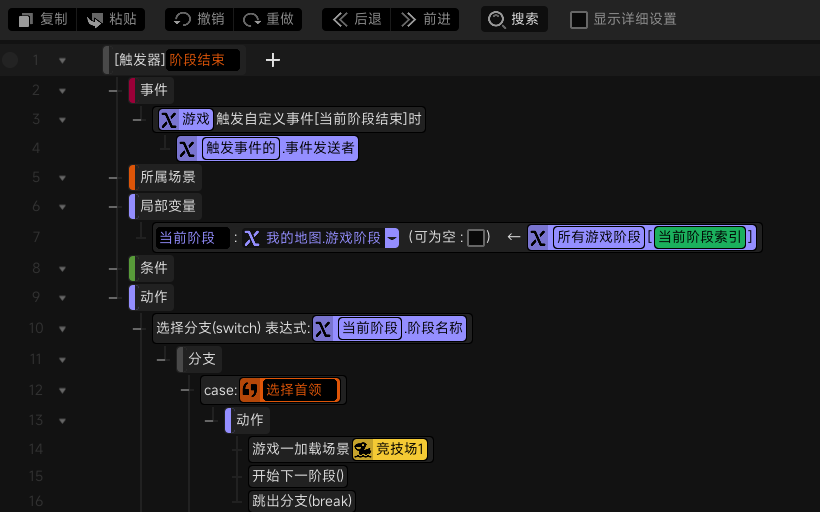Enable 显示详细设置 checkbox

[578, 20]
